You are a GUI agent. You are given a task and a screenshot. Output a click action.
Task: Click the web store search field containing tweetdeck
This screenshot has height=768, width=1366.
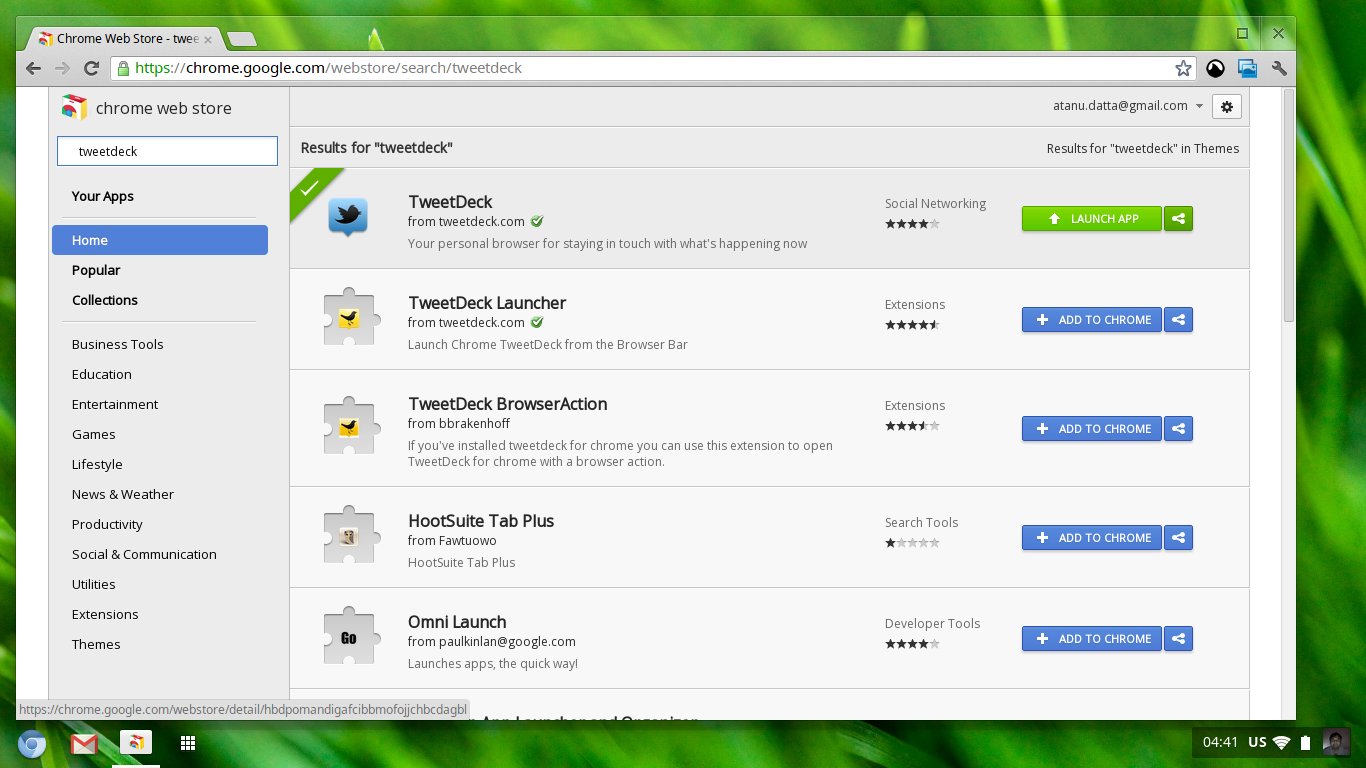coord(167,151)
